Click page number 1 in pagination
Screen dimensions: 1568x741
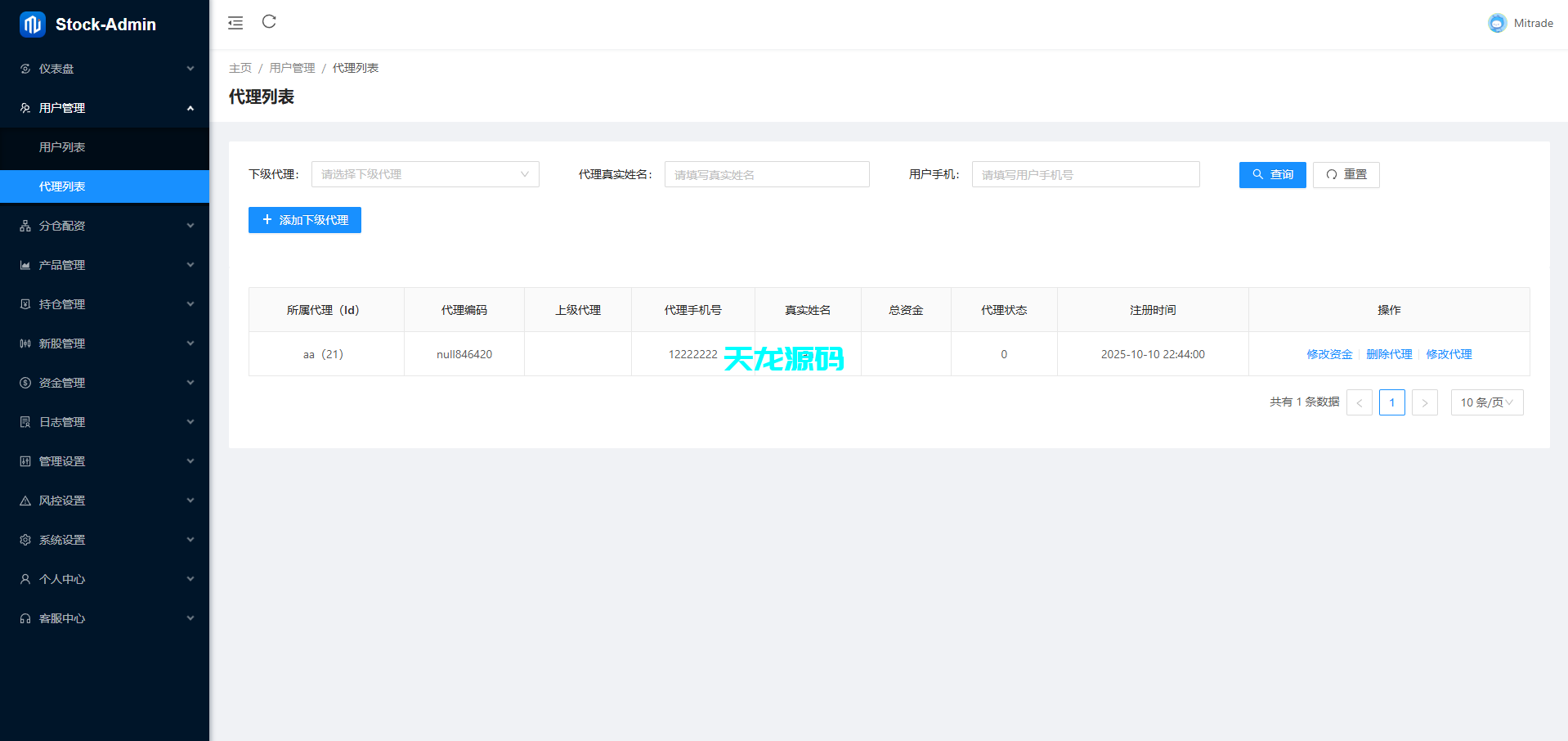1391,402
